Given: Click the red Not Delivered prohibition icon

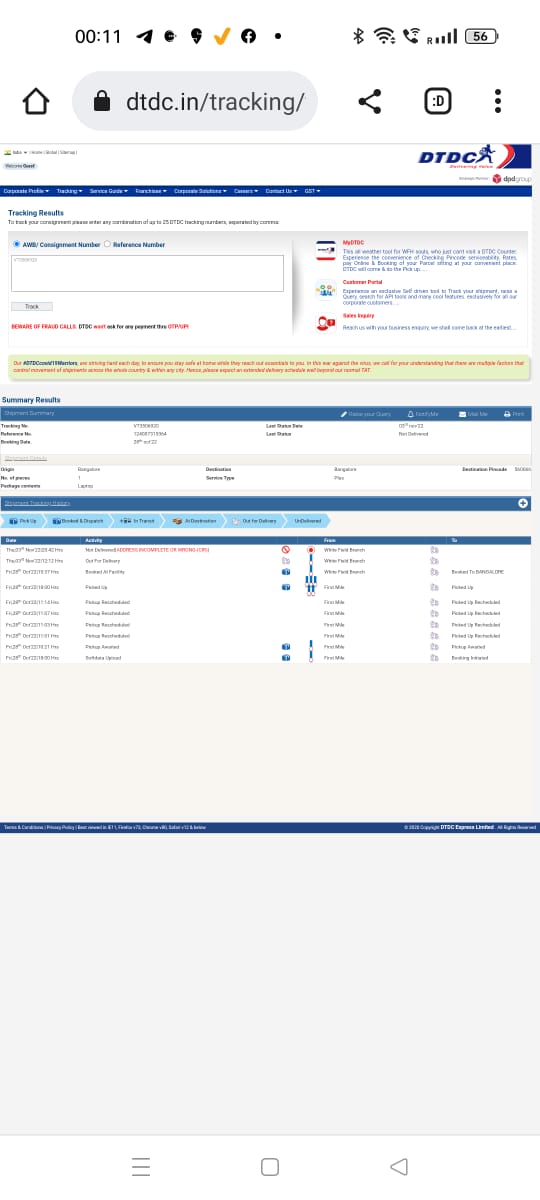Looking at the screenshot, I should pos(286,550).
